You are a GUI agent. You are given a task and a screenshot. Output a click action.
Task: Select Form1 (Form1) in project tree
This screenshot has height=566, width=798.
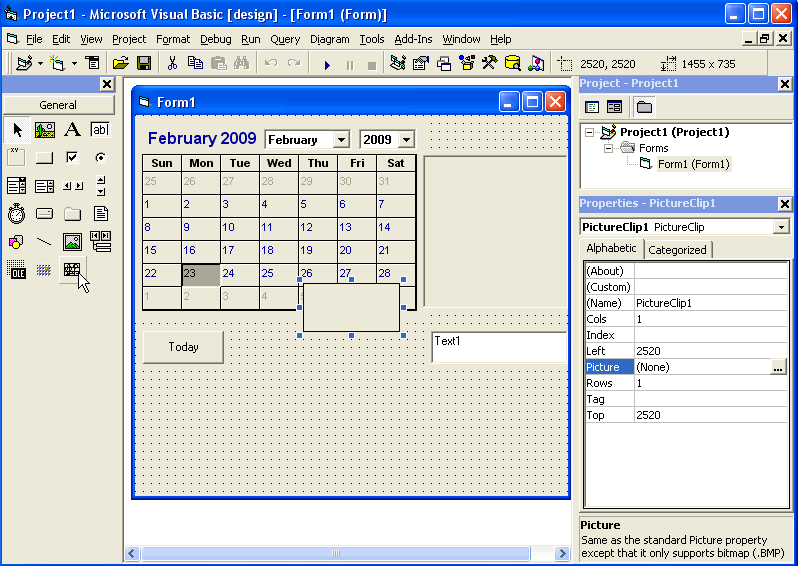[x=693, y=164]
